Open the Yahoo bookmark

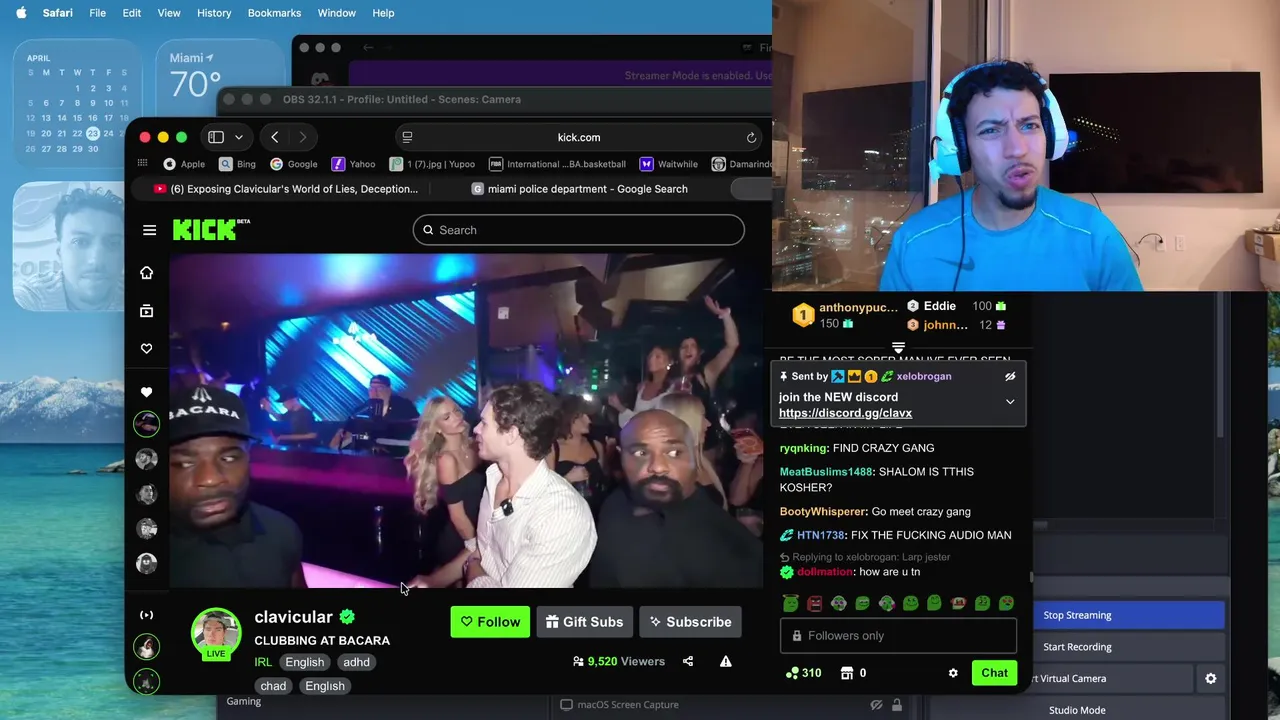point(354,164)
